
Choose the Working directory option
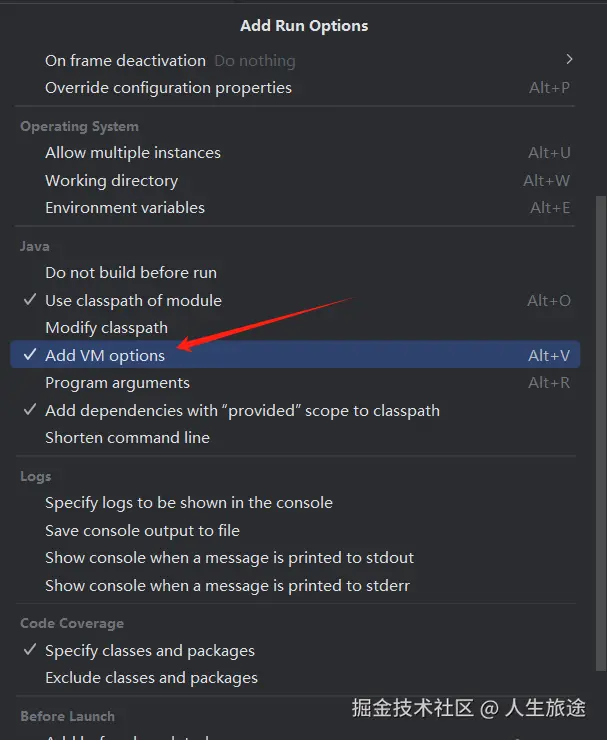111,181
